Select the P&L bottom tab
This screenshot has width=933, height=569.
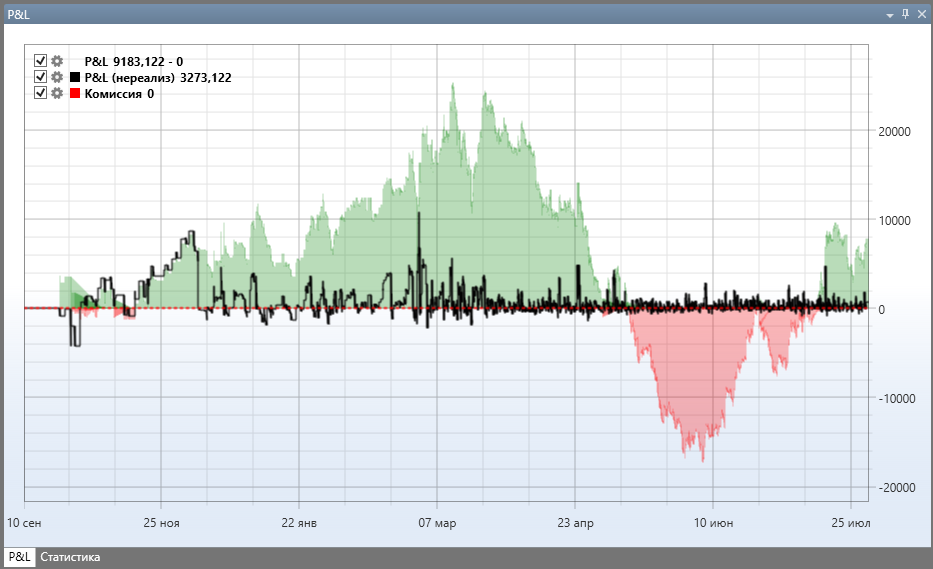coord(20,557)
